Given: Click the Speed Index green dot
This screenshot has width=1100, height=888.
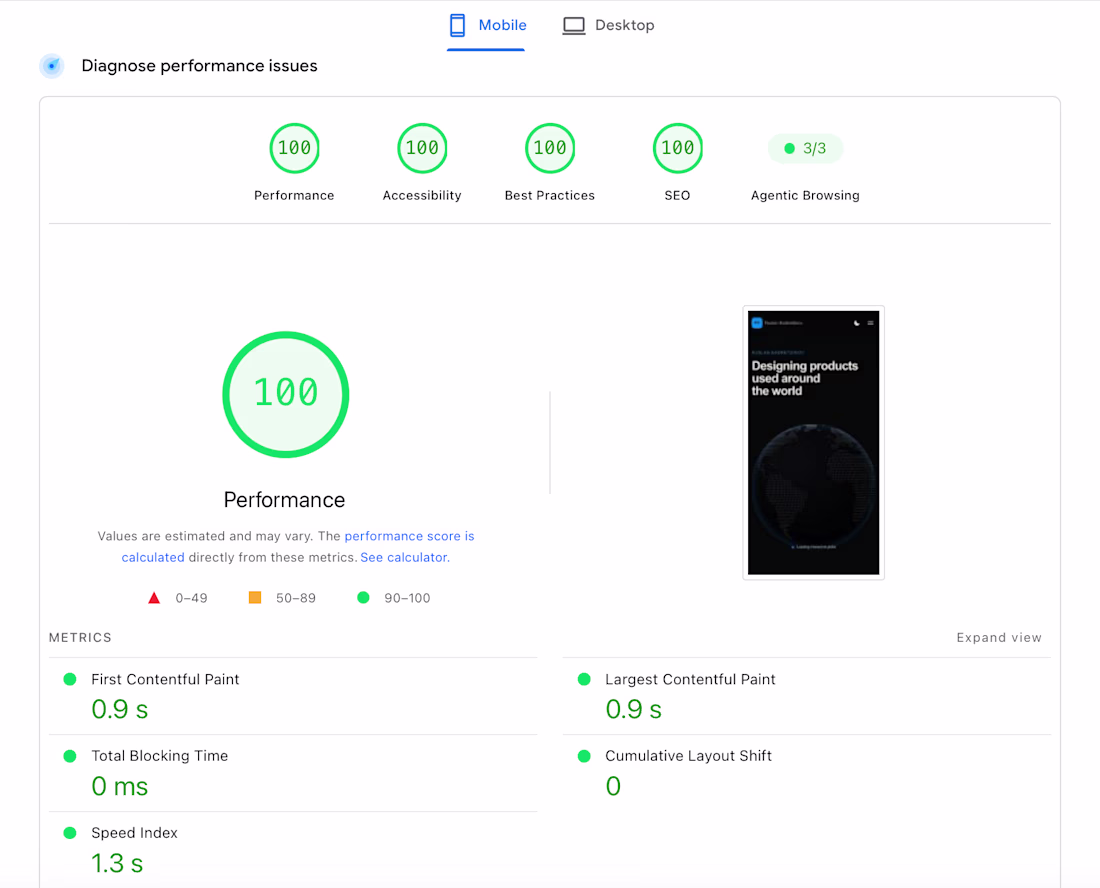Looking at the screenshot, I should (x=70, y=833).
